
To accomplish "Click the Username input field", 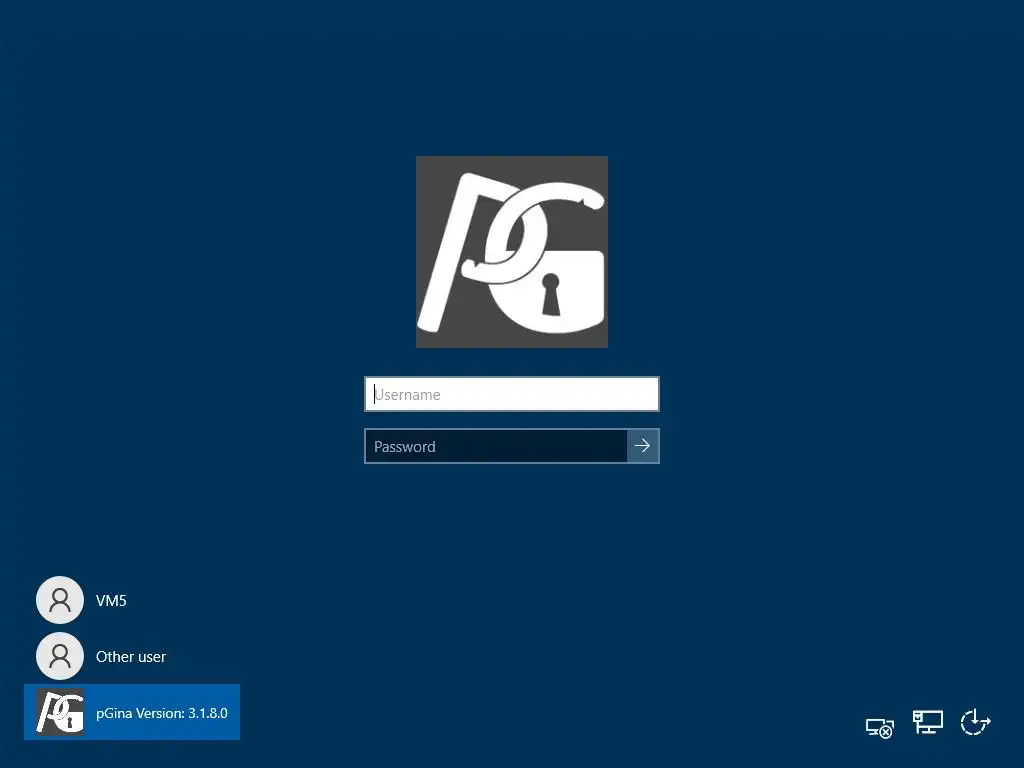I will pyautogui.click(x=511, y=394).
